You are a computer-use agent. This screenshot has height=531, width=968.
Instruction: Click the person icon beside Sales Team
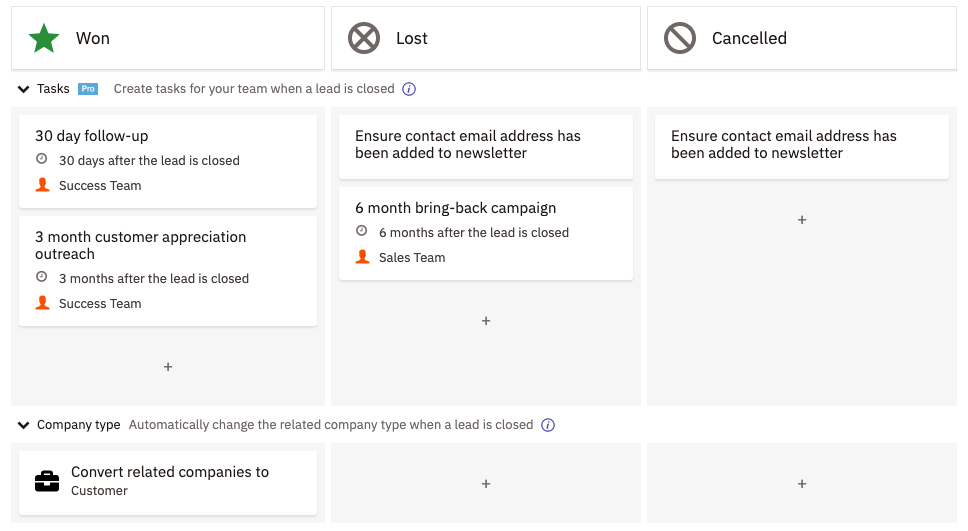pos(362,257)
